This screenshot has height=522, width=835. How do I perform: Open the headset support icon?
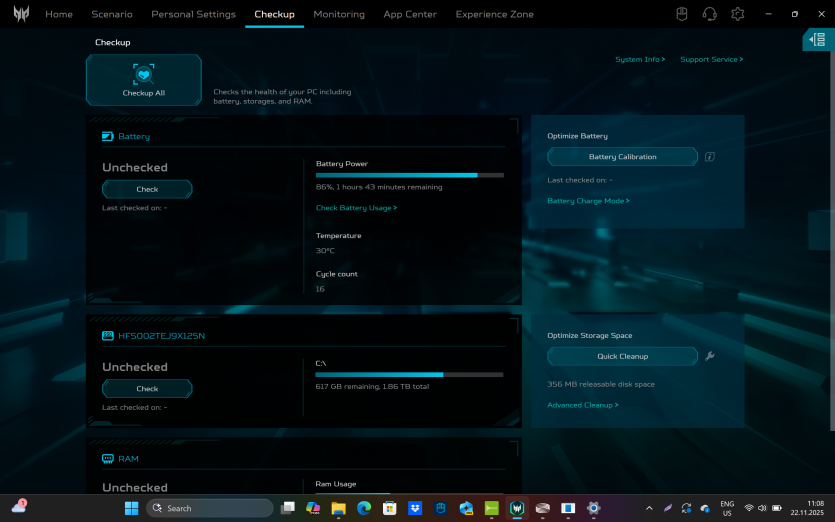(x=710, y=14)
